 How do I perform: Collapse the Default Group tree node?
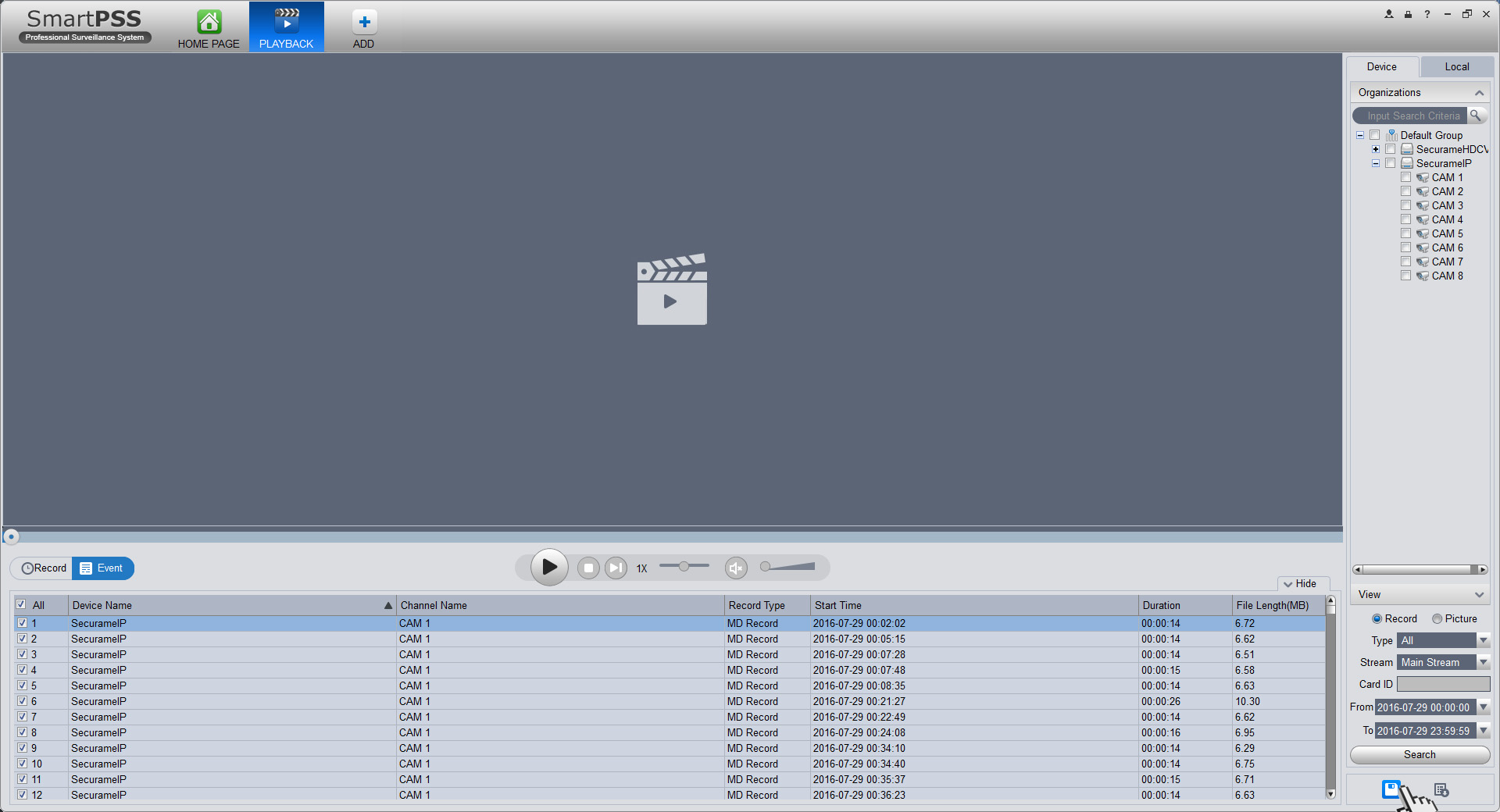point(1360,135)
